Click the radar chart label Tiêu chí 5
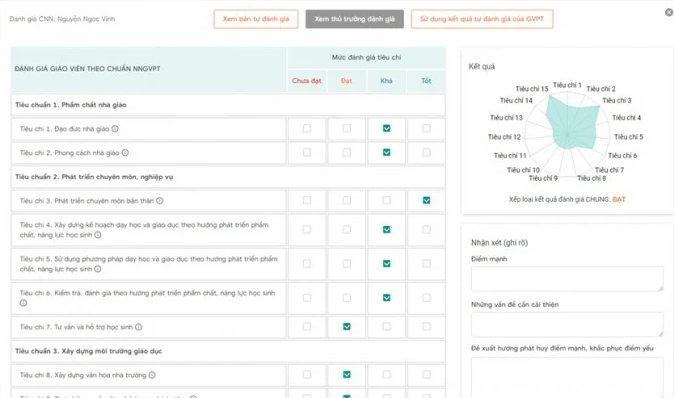 628,137
